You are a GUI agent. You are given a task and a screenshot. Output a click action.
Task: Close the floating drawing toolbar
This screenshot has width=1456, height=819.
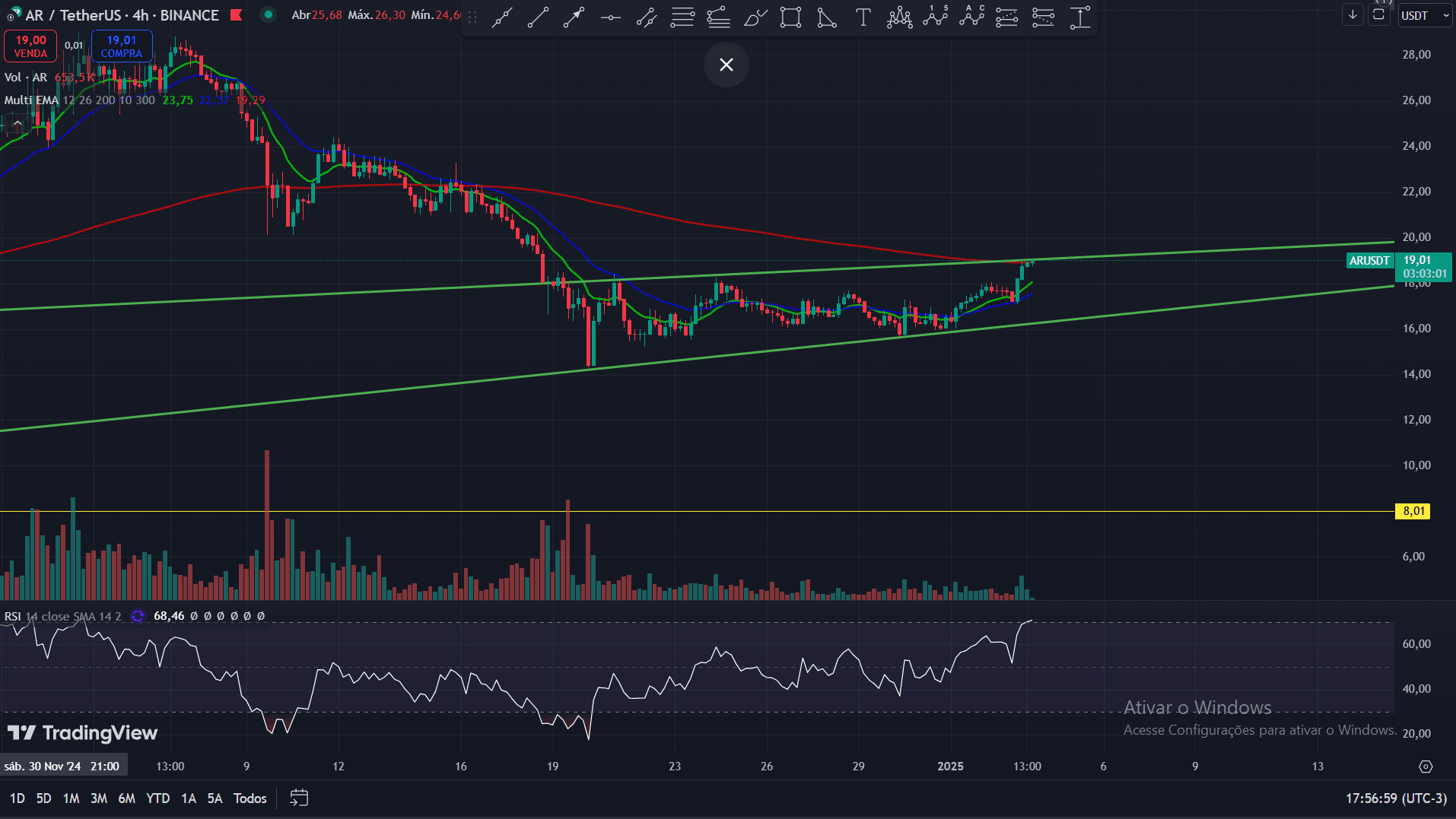[x=726, y=65]
